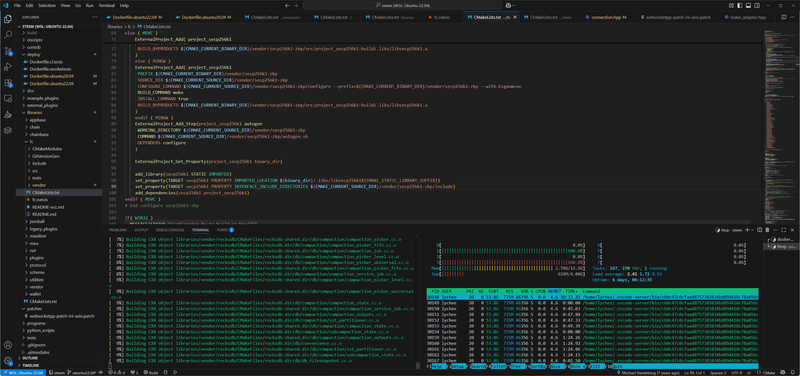Open the Search view in activity bar
Image resolution: width=800 pixels, height=376 pixels.
[x=8, y=35]
